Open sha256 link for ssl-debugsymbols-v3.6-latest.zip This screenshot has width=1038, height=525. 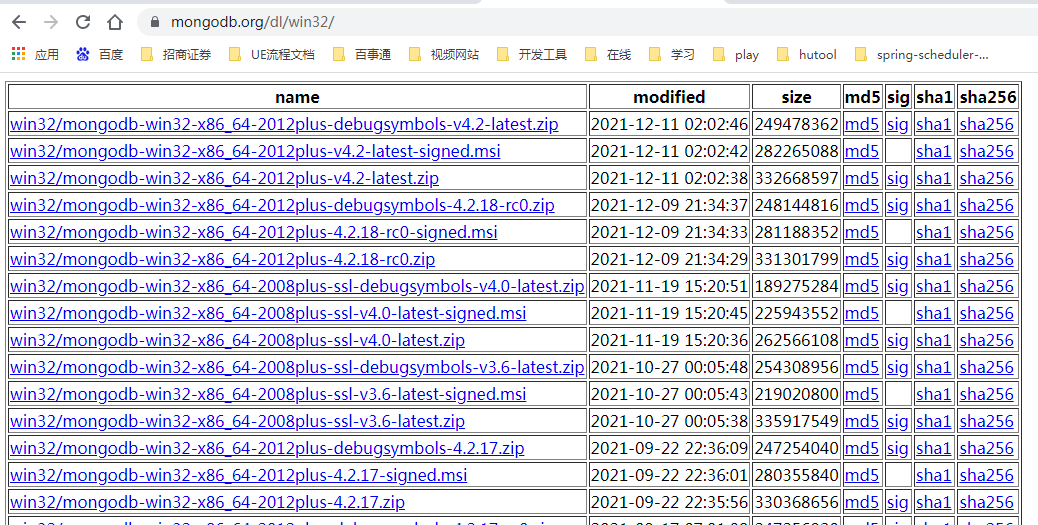(x=986, y=367)
